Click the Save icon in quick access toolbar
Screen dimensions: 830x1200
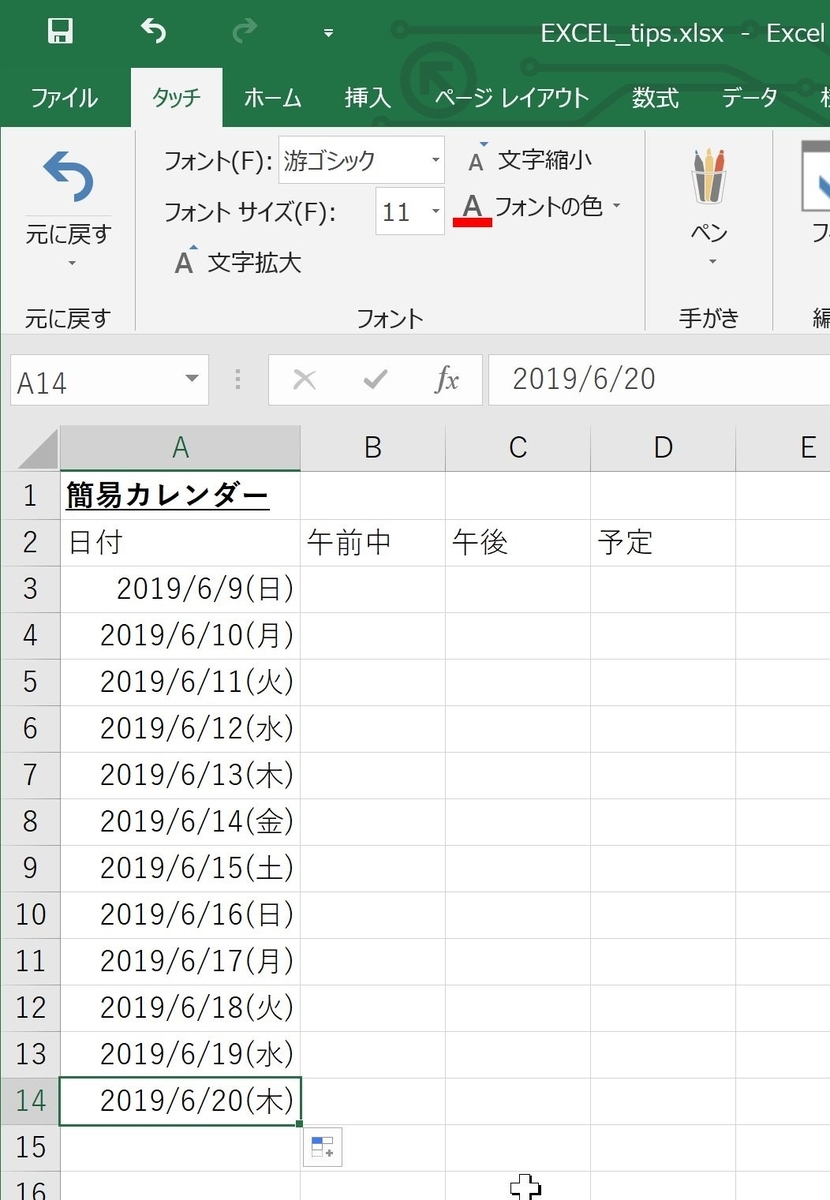[61, 31]
